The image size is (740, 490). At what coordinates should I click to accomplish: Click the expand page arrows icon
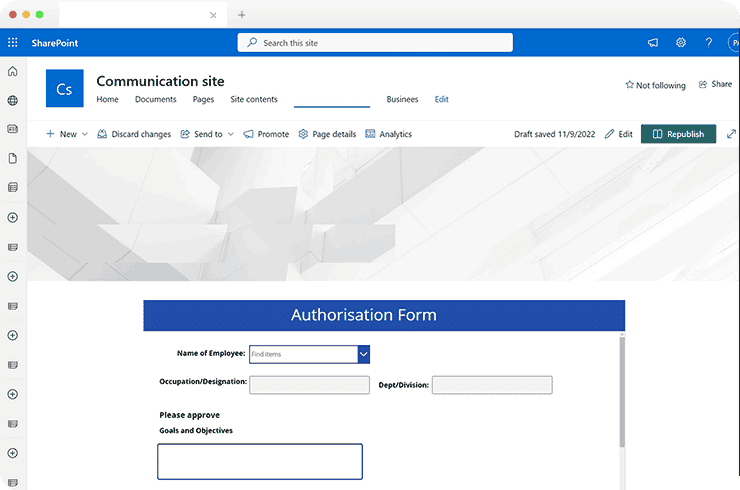coord(731,134)
